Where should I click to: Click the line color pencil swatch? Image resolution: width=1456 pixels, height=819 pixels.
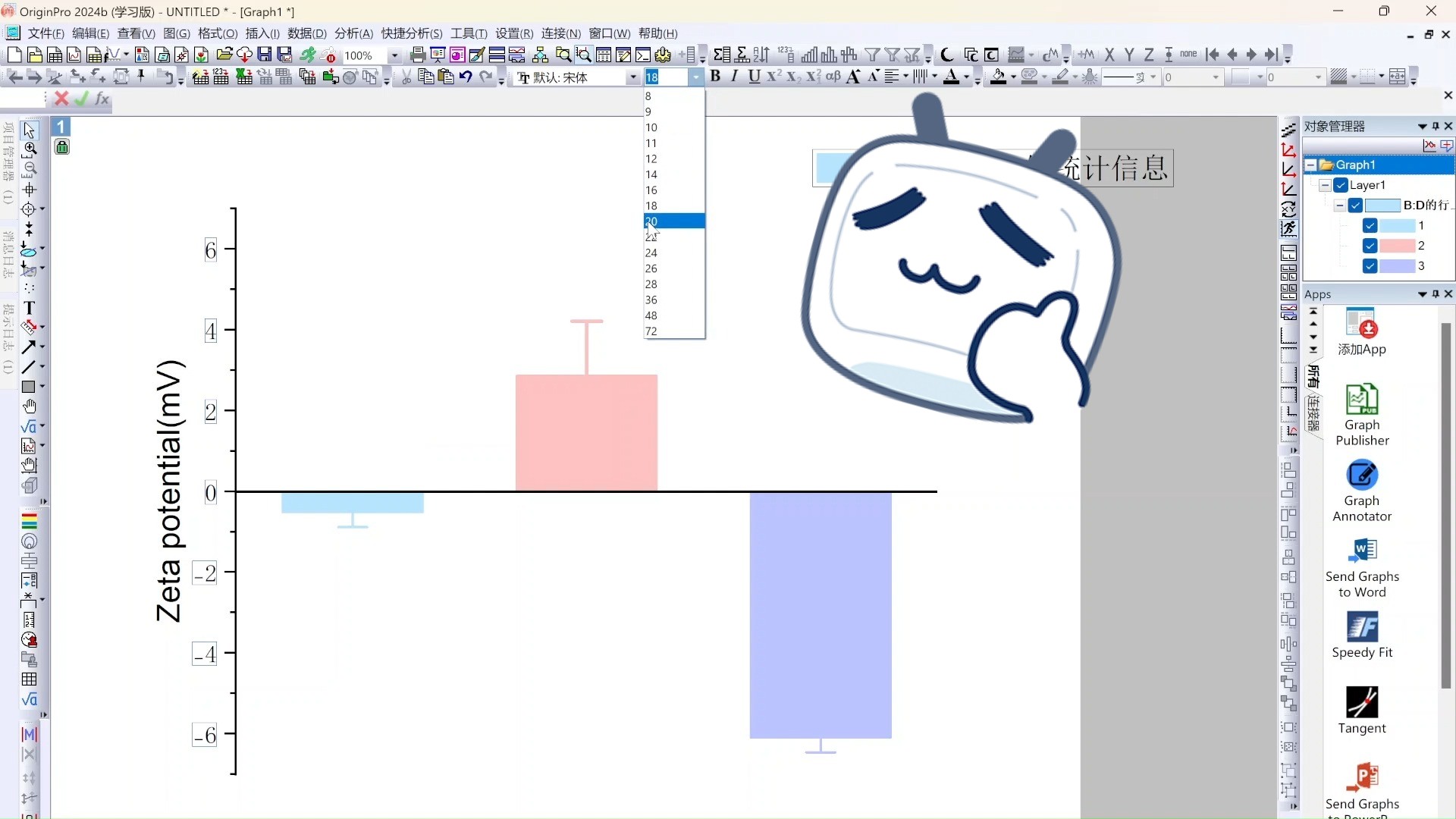point(1060,77)
